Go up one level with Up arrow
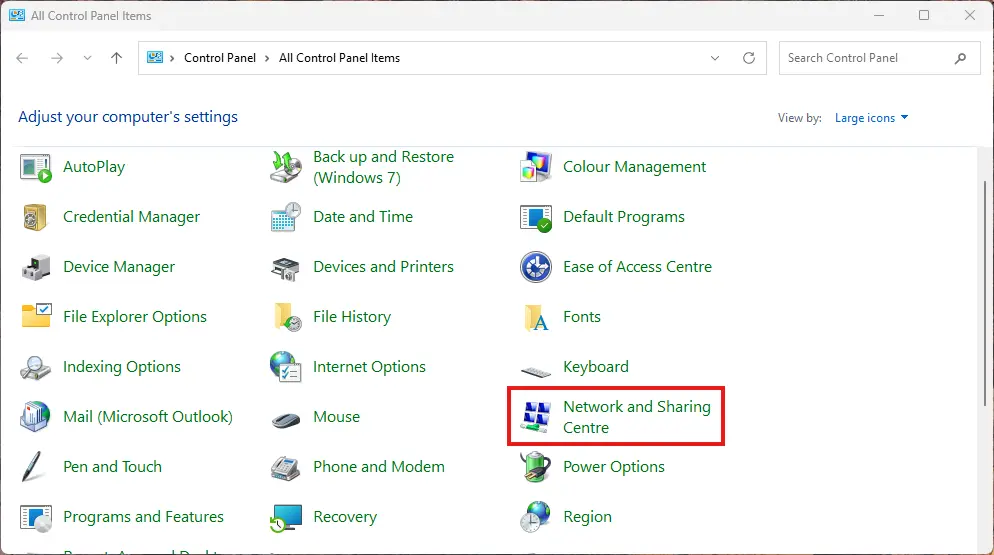 (117, 58)
